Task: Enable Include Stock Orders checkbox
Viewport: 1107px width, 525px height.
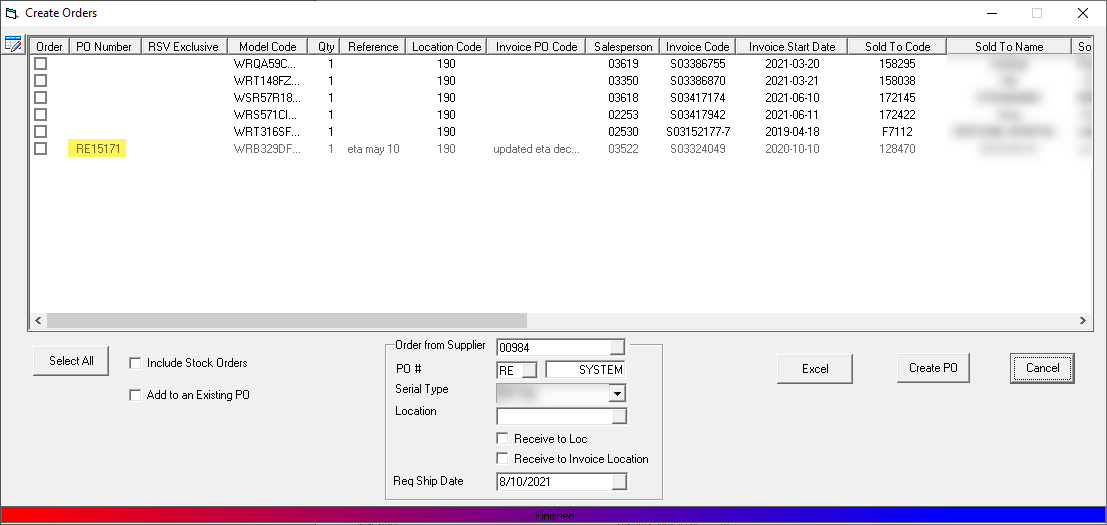Action: 135,363
